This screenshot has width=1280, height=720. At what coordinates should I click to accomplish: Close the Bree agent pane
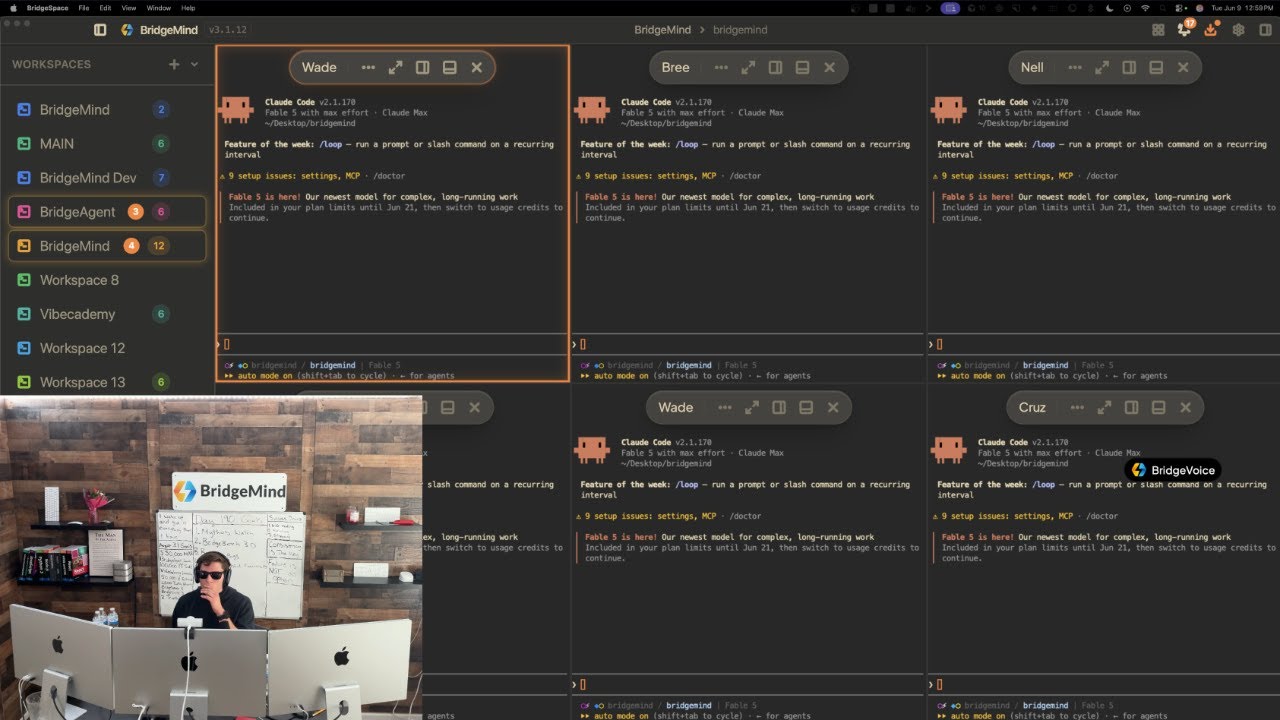(x=829, y=67)
